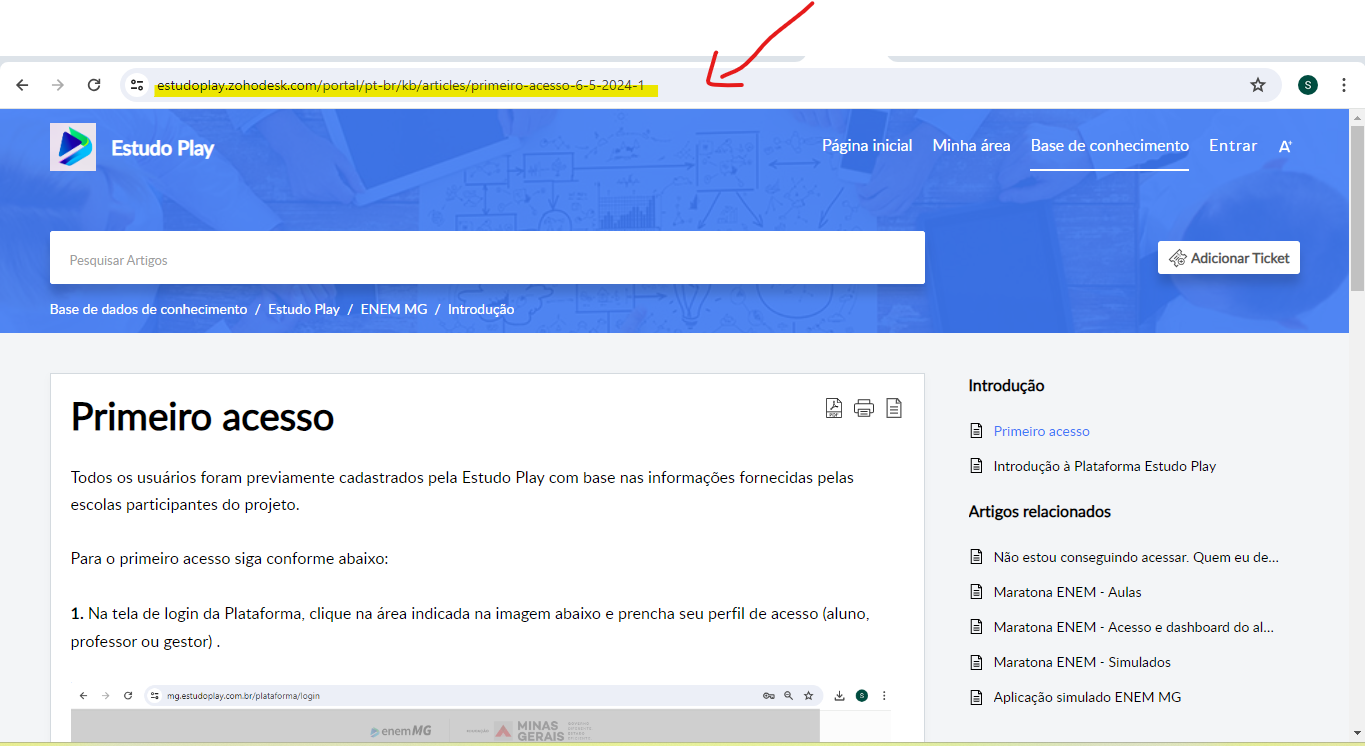The width and height of the screenshot is (1365, 746).
Task: Click the browser forward arrow
Action: point(58,85)
